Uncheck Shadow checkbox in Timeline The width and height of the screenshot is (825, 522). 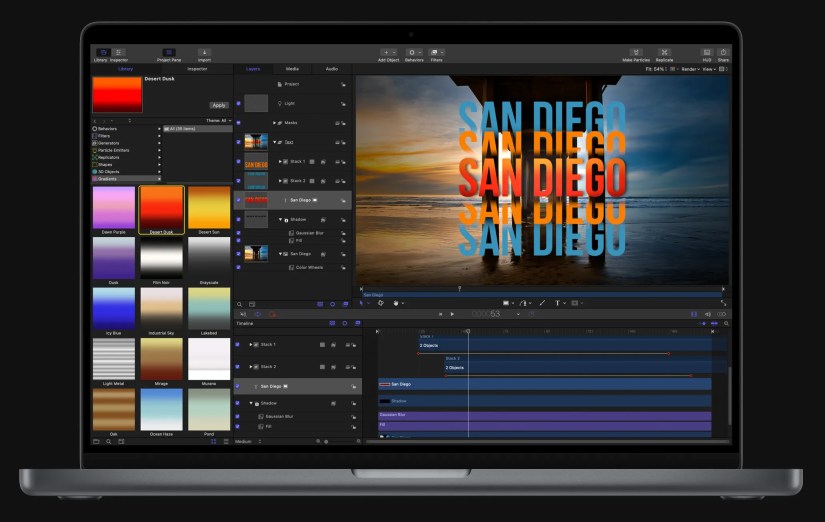tap(237, 403)
